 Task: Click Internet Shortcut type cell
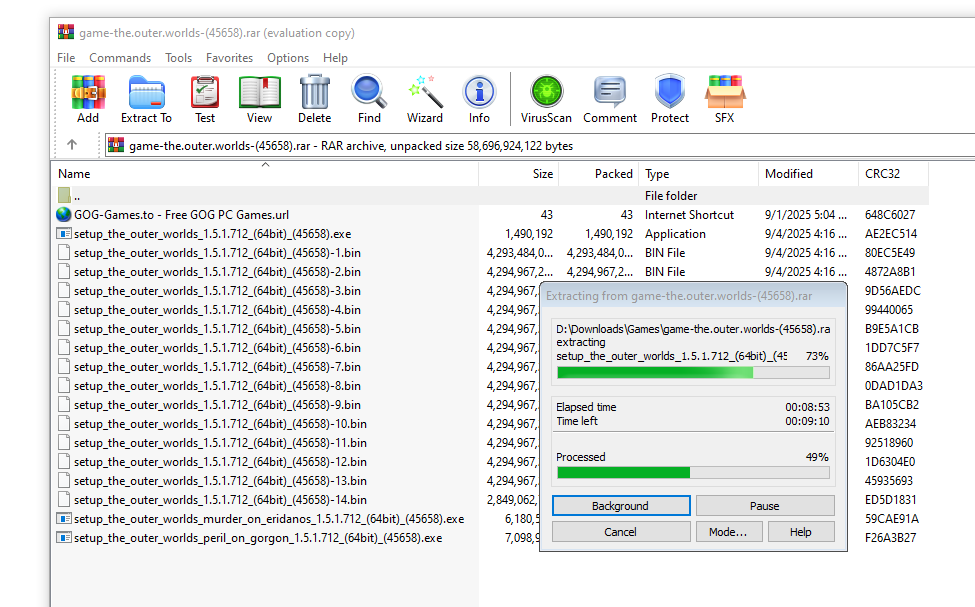point(689,215)
